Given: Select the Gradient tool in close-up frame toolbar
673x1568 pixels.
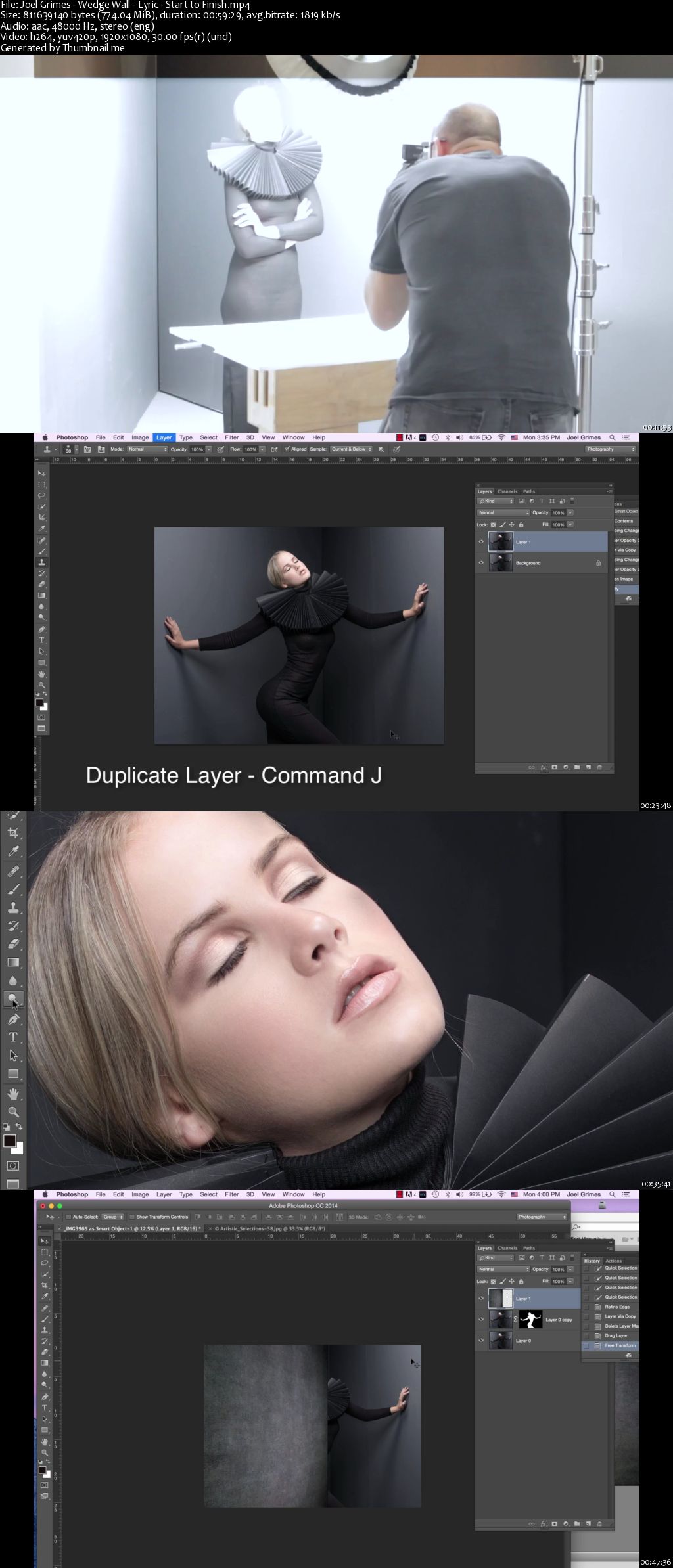Looking at the screenshot, I should pos(13,962).
